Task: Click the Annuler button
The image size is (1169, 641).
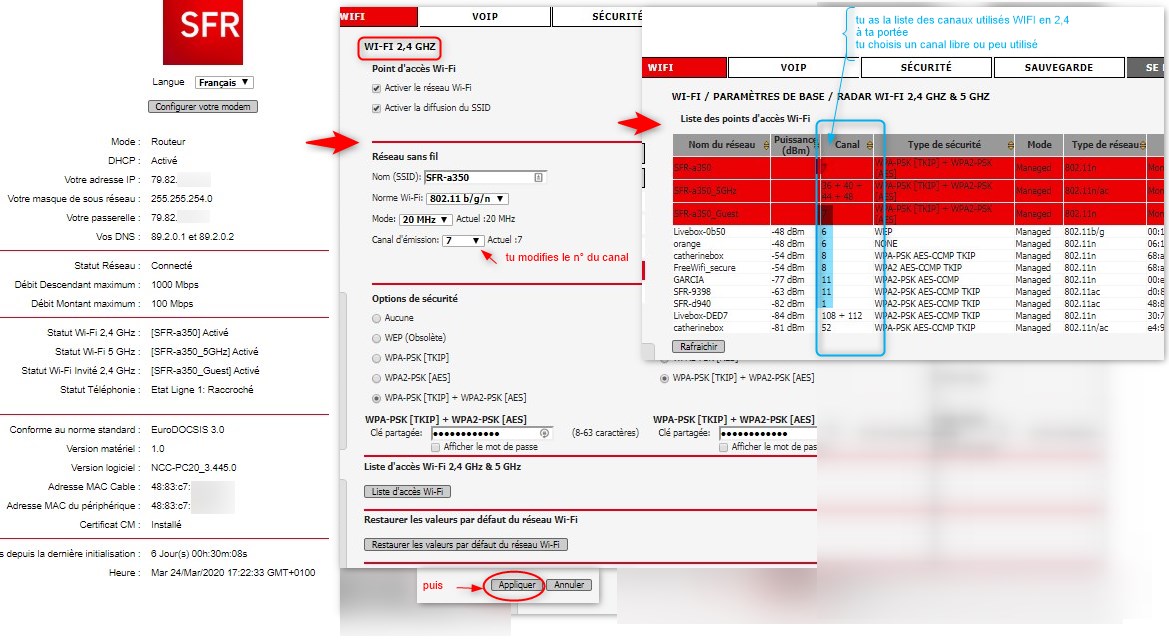Action: tap(569, 585)
